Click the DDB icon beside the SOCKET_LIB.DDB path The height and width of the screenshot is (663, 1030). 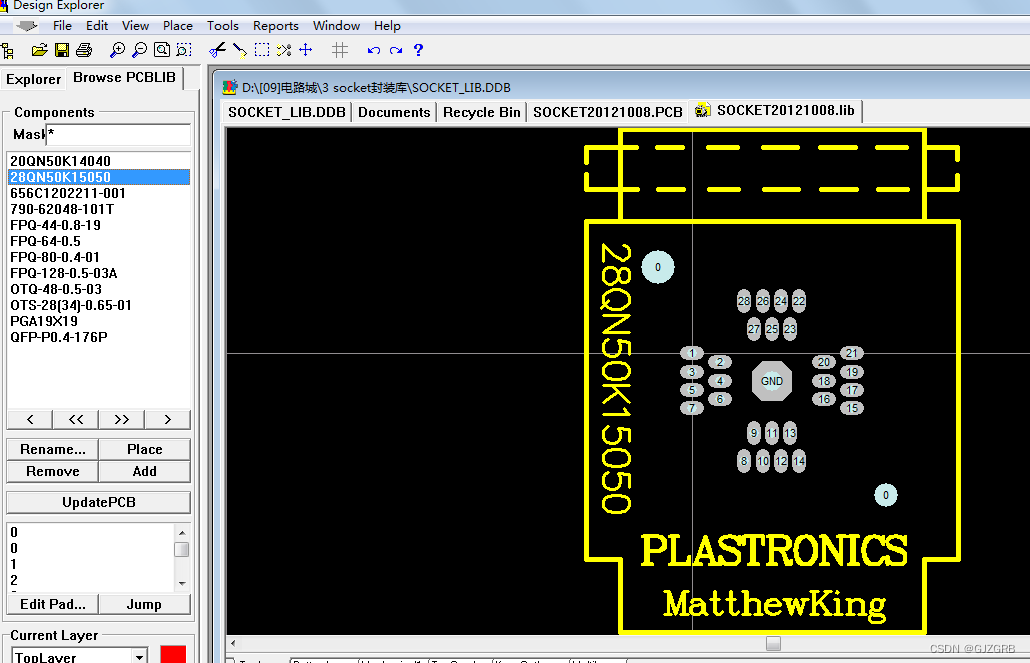pos(230,87)
